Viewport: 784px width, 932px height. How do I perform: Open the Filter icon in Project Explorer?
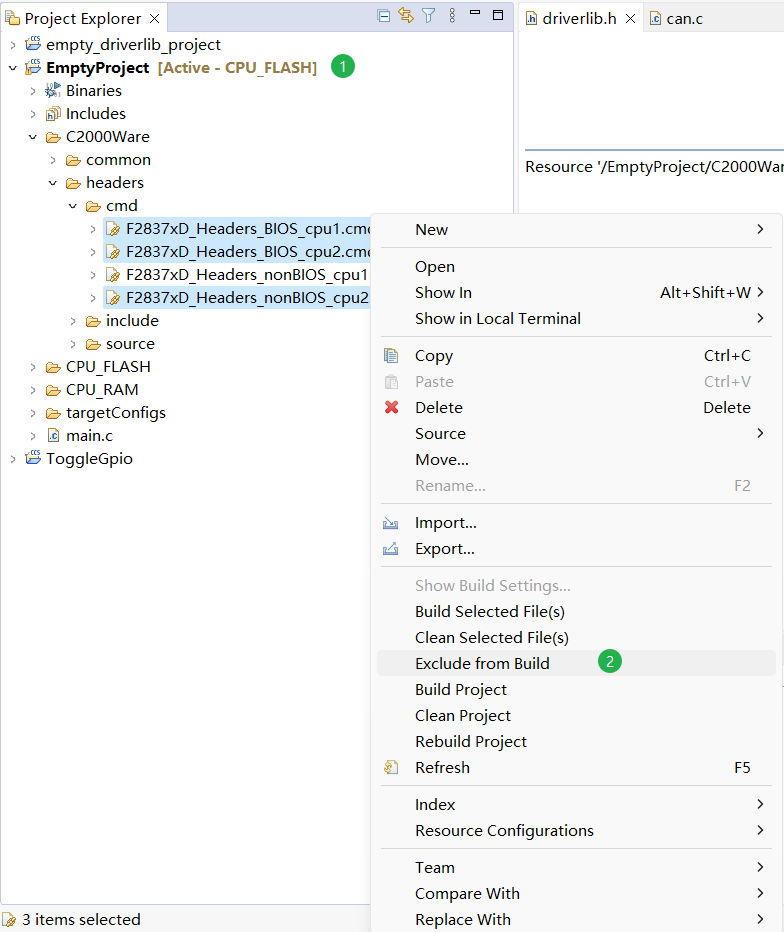pos(429,16)
